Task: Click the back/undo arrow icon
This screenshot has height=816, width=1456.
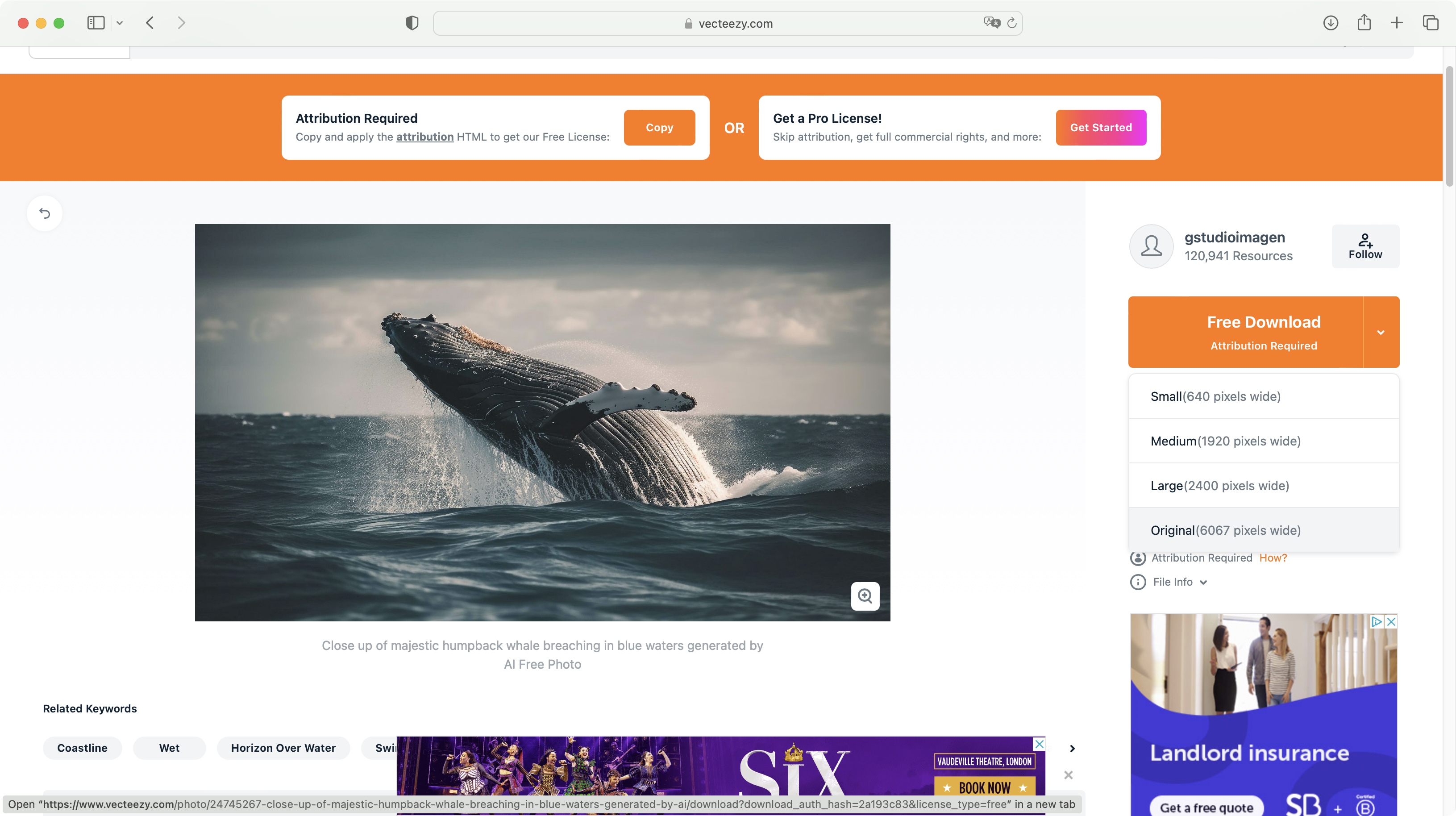Action: click(x=44, y=213)
